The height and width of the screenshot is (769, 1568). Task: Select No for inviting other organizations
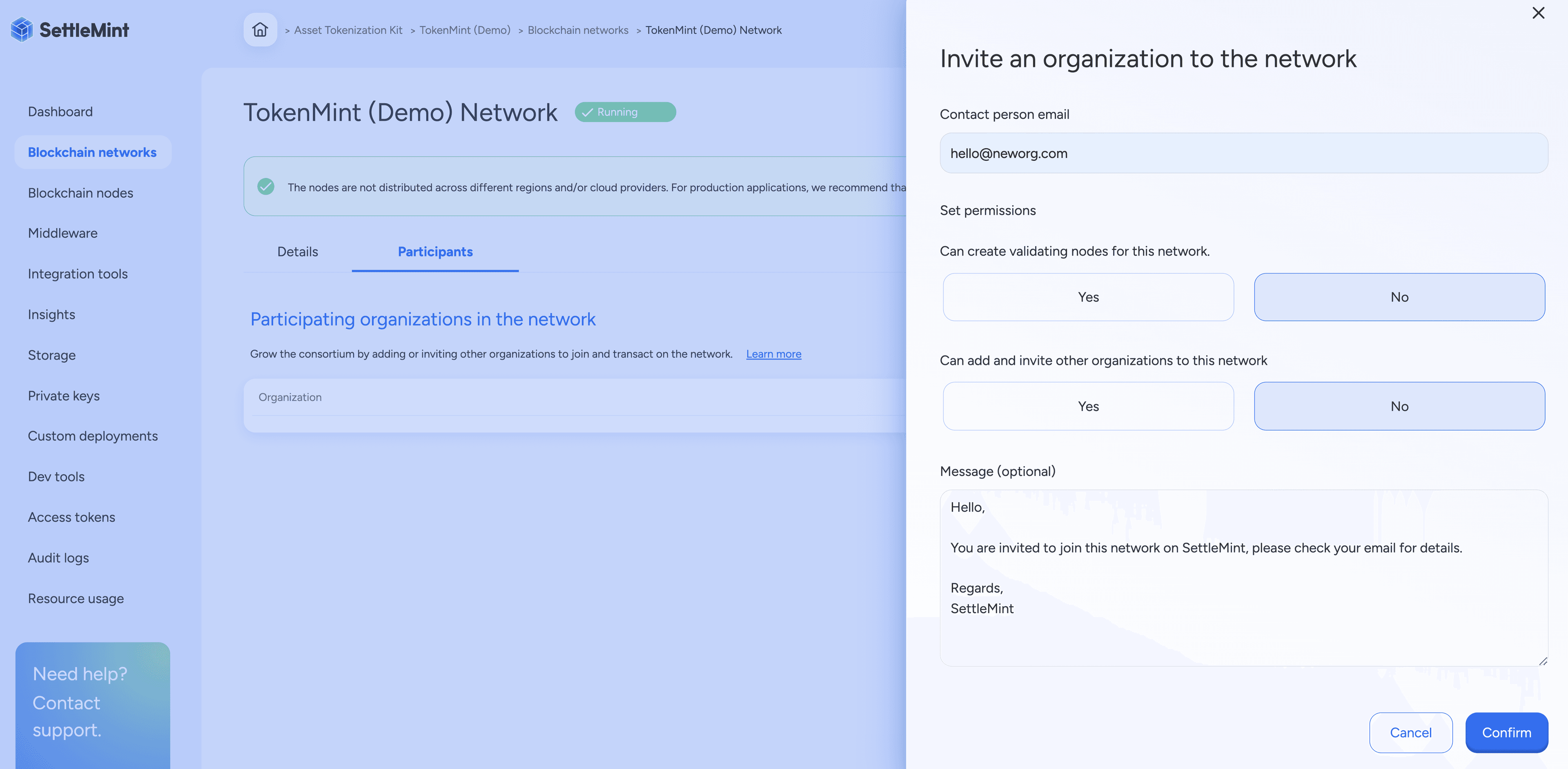(1399, 407)
